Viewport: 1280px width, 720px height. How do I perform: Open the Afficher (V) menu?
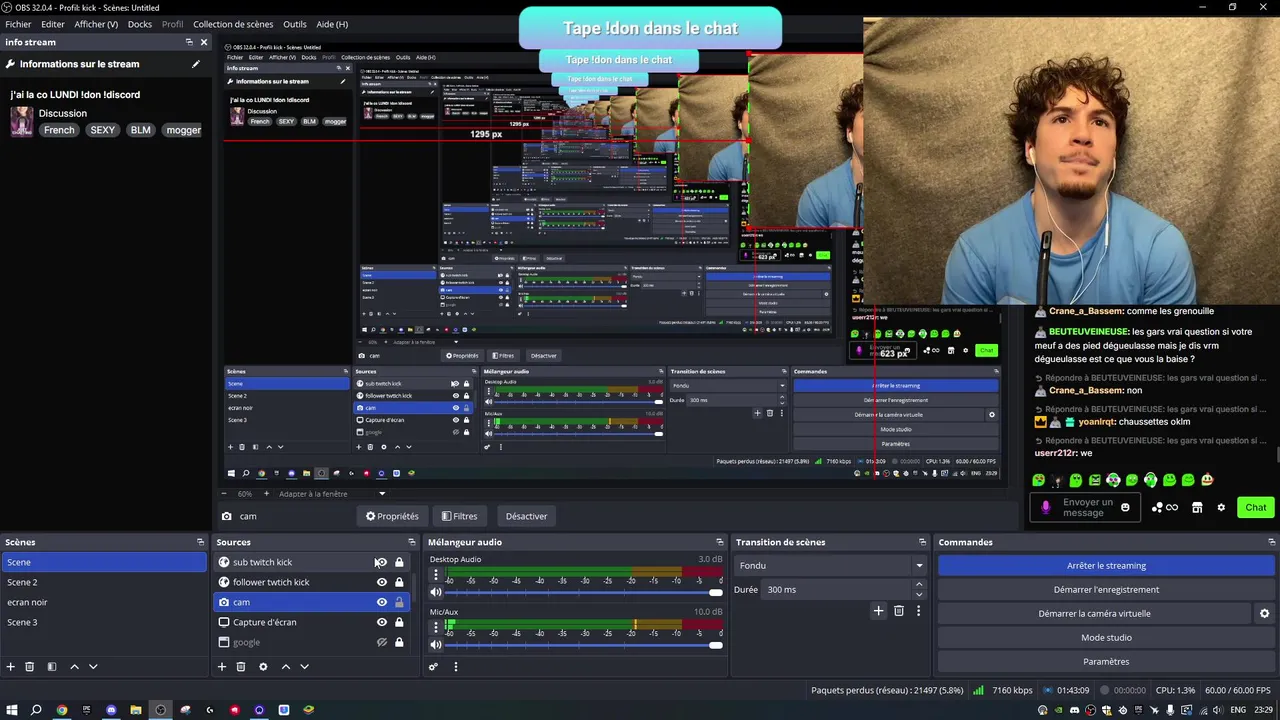[96, 24]
